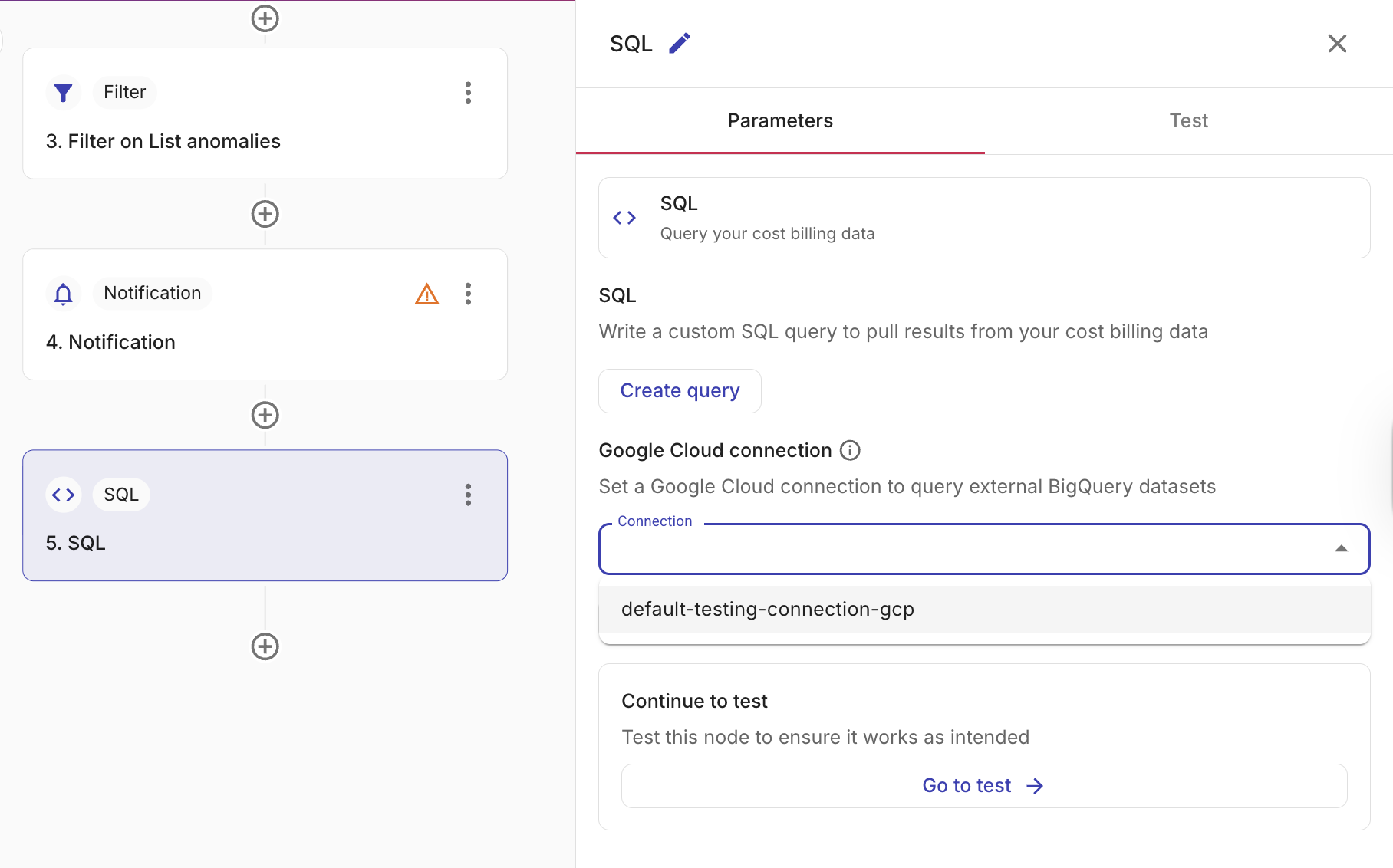The width and height of the screenshot is (1393, 868).
Task: Switch to the Test tab
Action: click(1188, 120)
